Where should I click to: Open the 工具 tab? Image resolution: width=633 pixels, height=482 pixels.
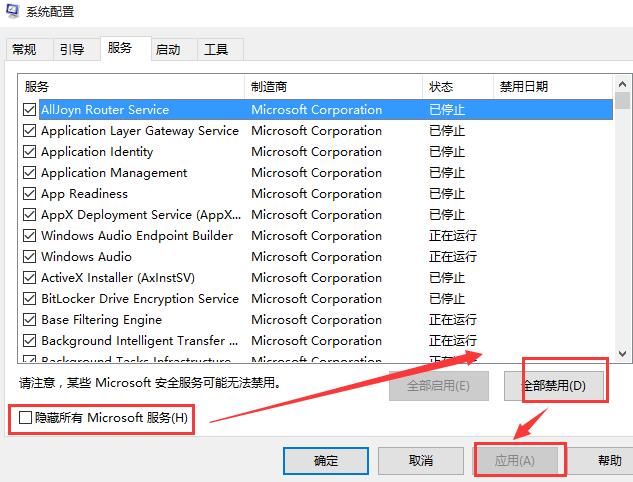[220, 50]
